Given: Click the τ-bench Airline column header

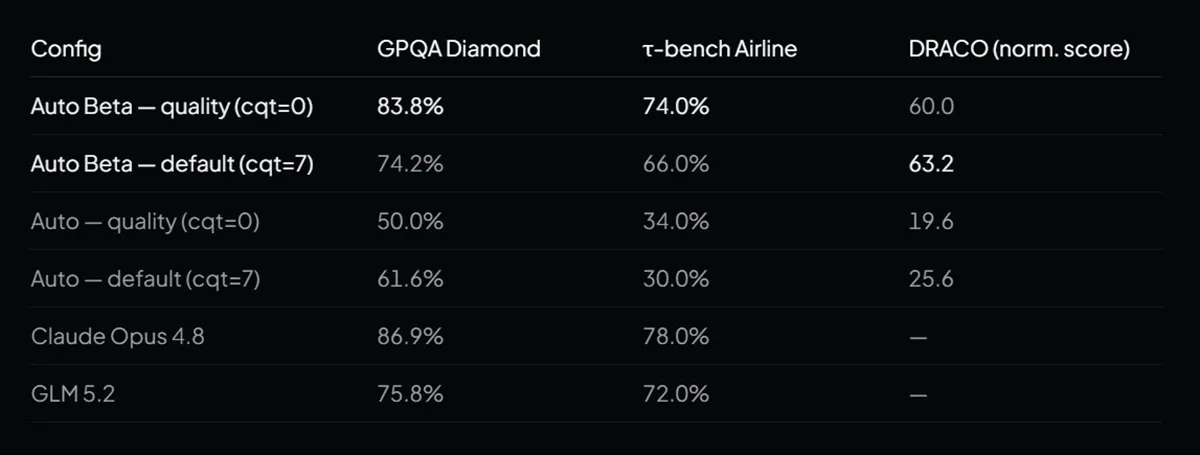Looking at the screenshot, I should [719, 48].
